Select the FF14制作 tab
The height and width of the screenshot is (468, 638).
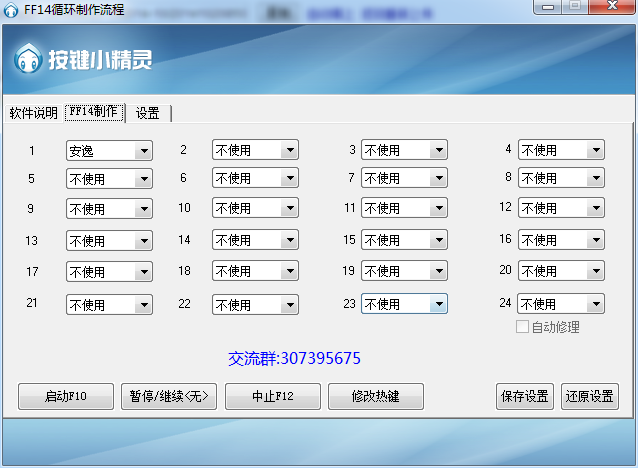(94, 113)
